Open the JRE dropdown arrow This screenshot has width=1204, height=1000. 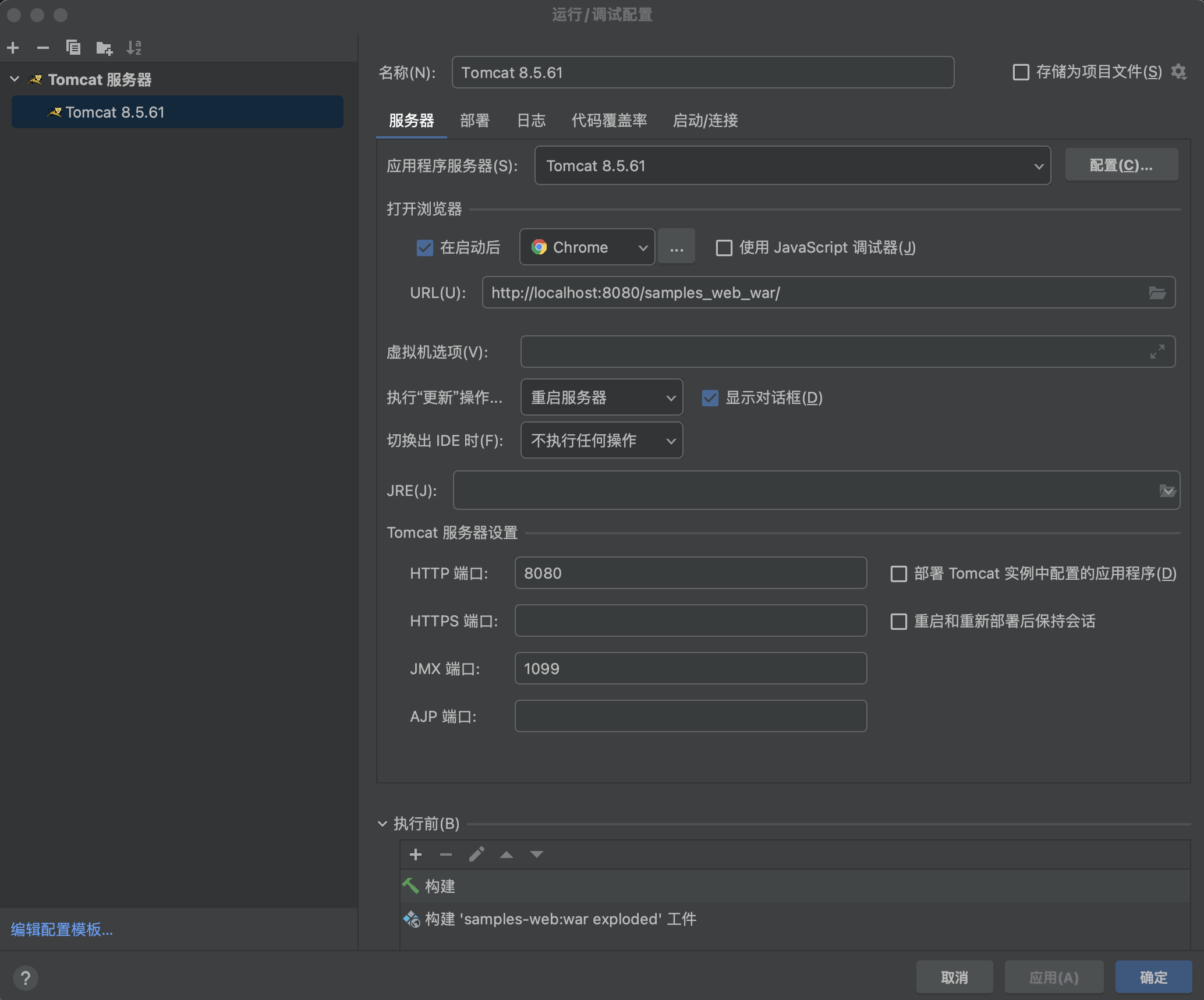(1167, 491)
